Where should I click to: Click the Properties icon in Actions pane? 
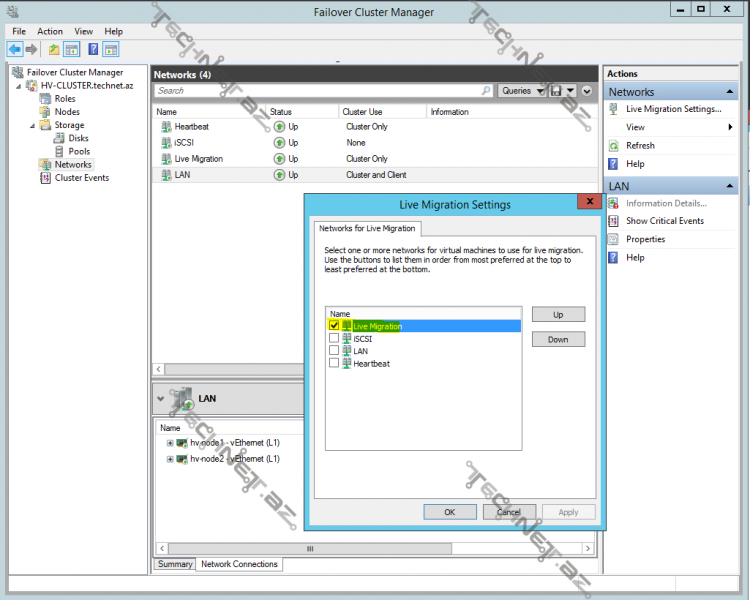click(x=614, y=239)
